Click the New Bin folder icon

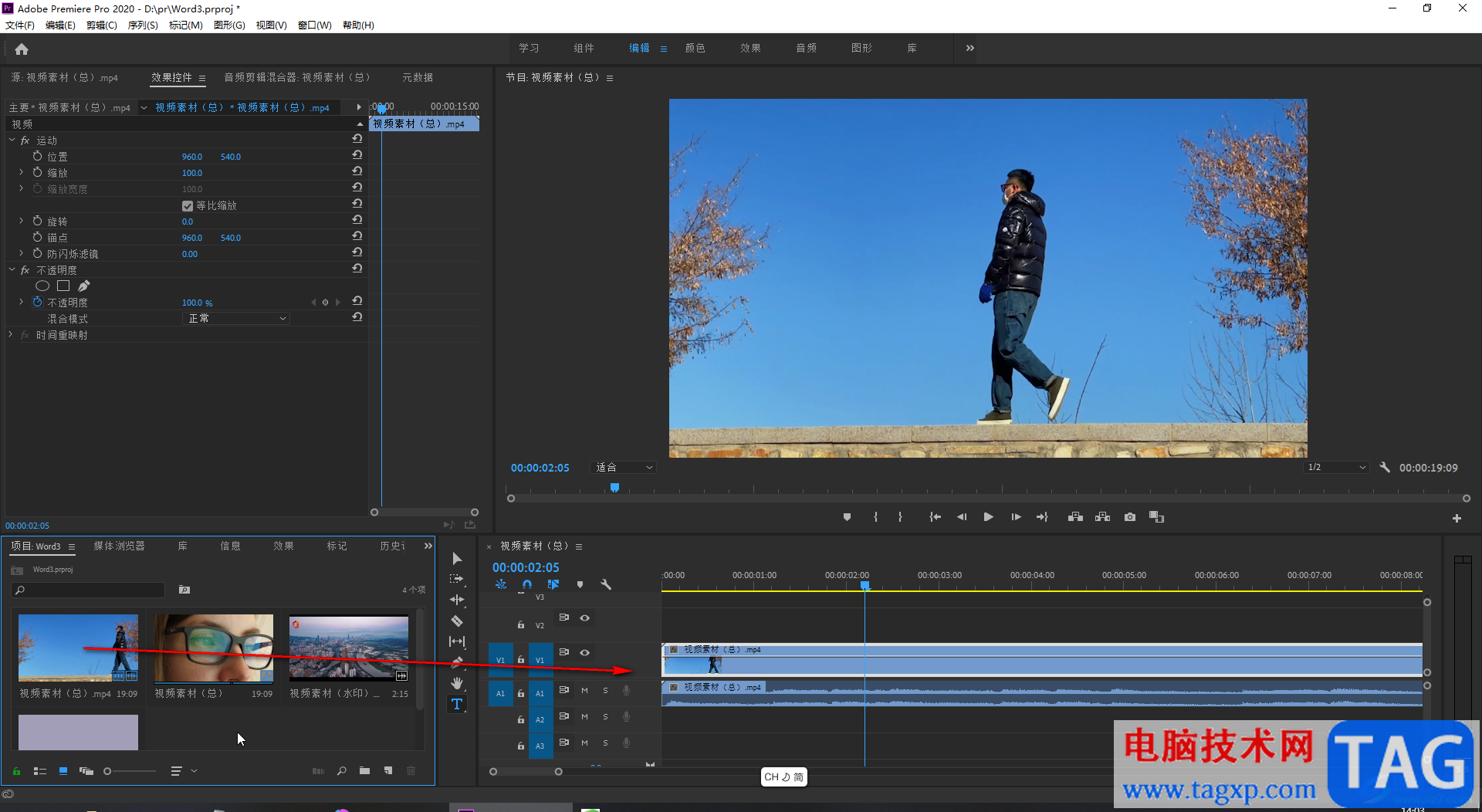(364, 770)
